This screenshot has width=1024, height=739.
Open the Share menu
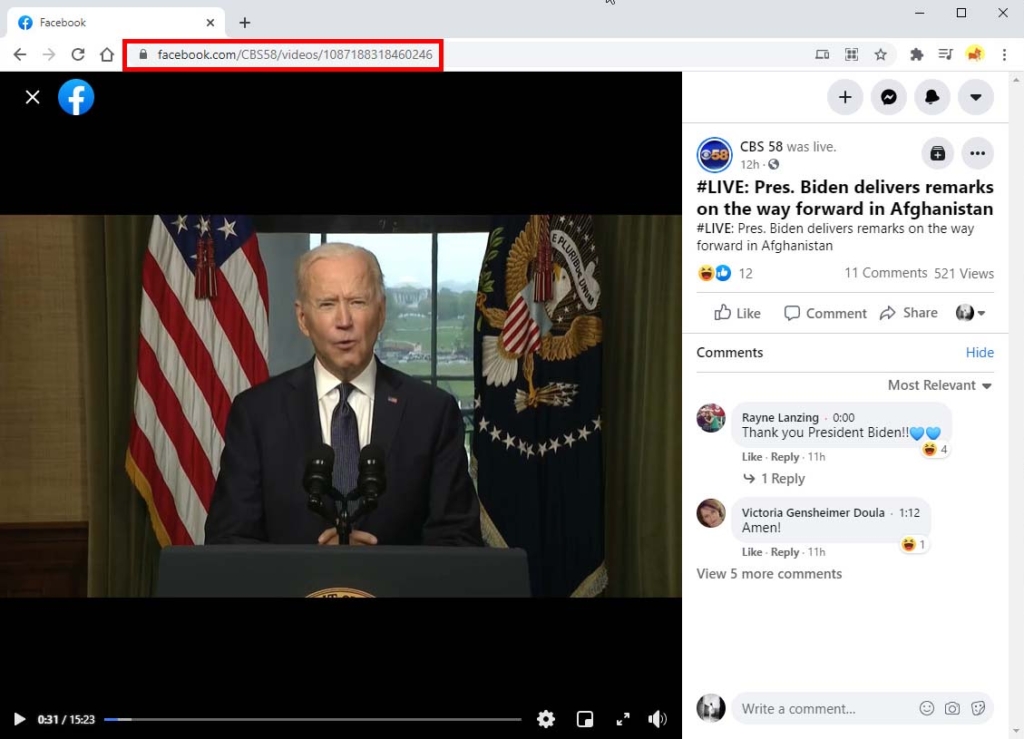(x=908, y=312)
